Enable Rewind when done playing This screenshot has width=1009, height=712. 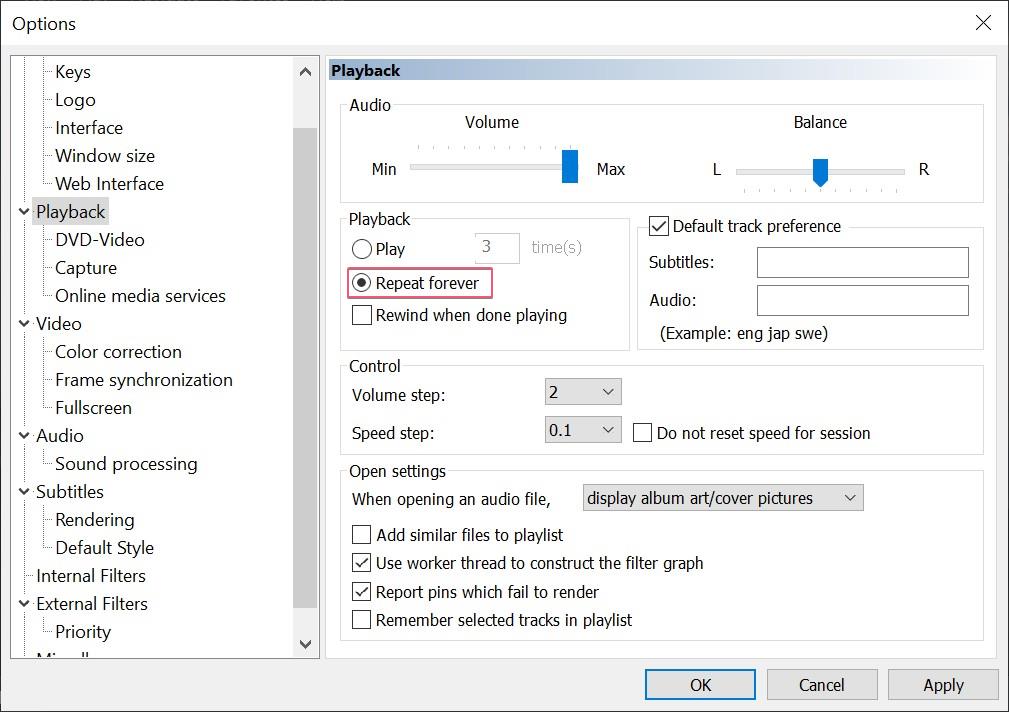(364, 315)
